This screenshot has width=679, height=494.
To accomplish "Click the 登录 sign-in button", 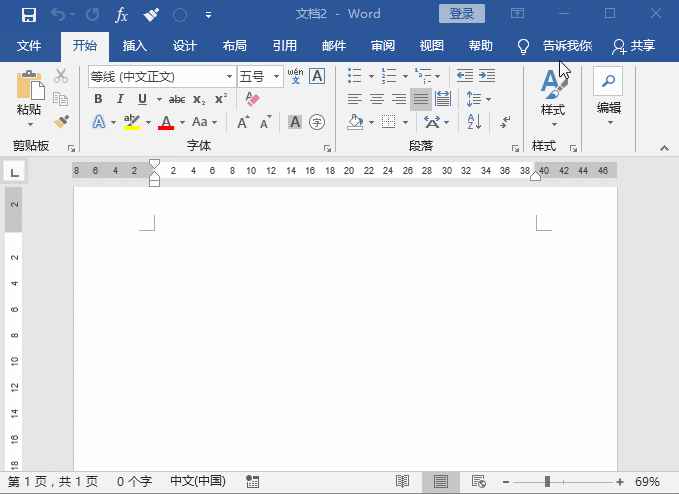I will [461, 14].
